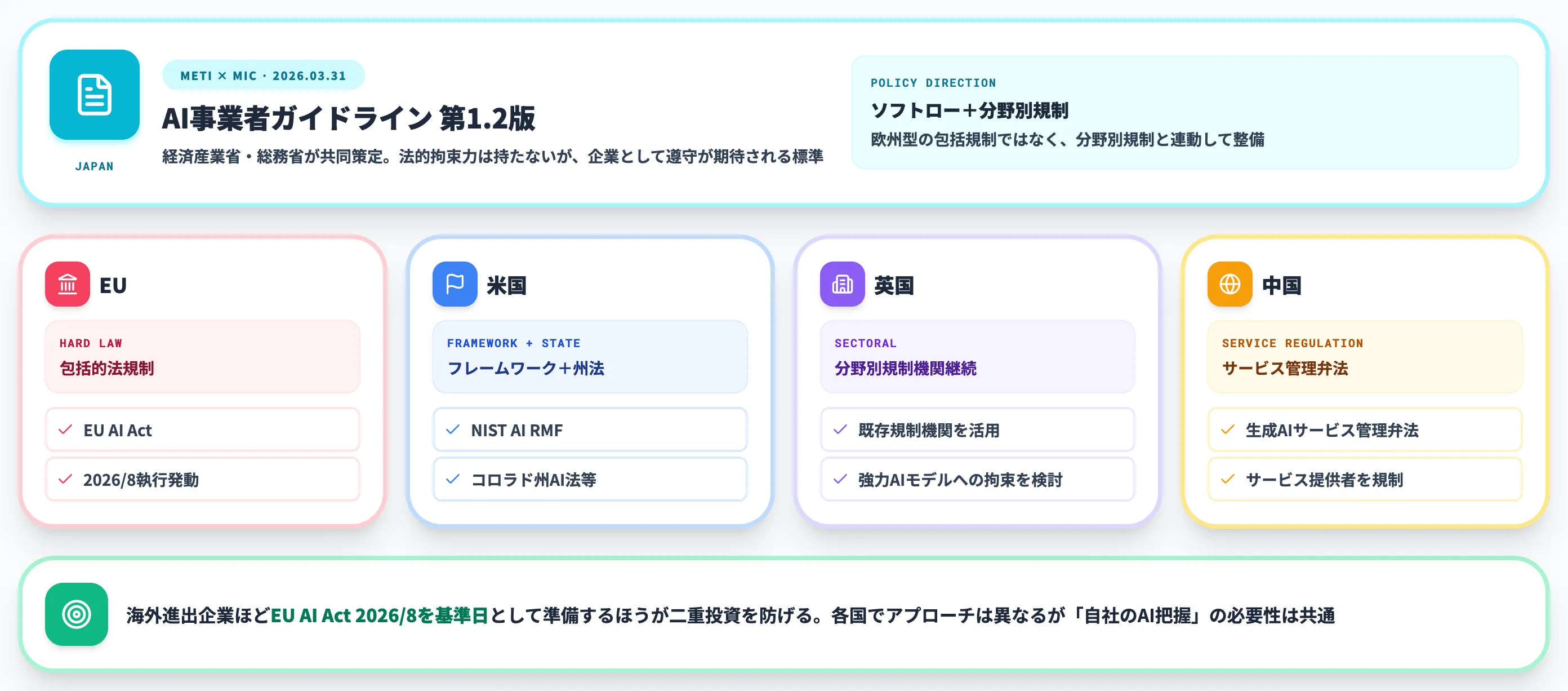Image resolution: width=1568 pixels, height=691 pixels.
Task: Click the checkmark next to コロラド州AI法等
Action: pos(452,479)
